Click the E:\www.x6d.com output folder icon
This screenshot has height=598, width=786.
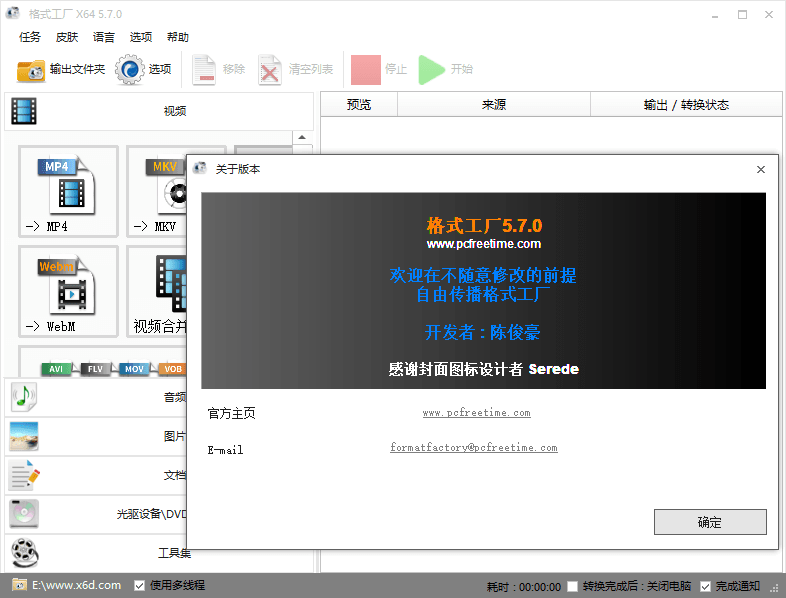pyautogui.click(x=19, y=585)
